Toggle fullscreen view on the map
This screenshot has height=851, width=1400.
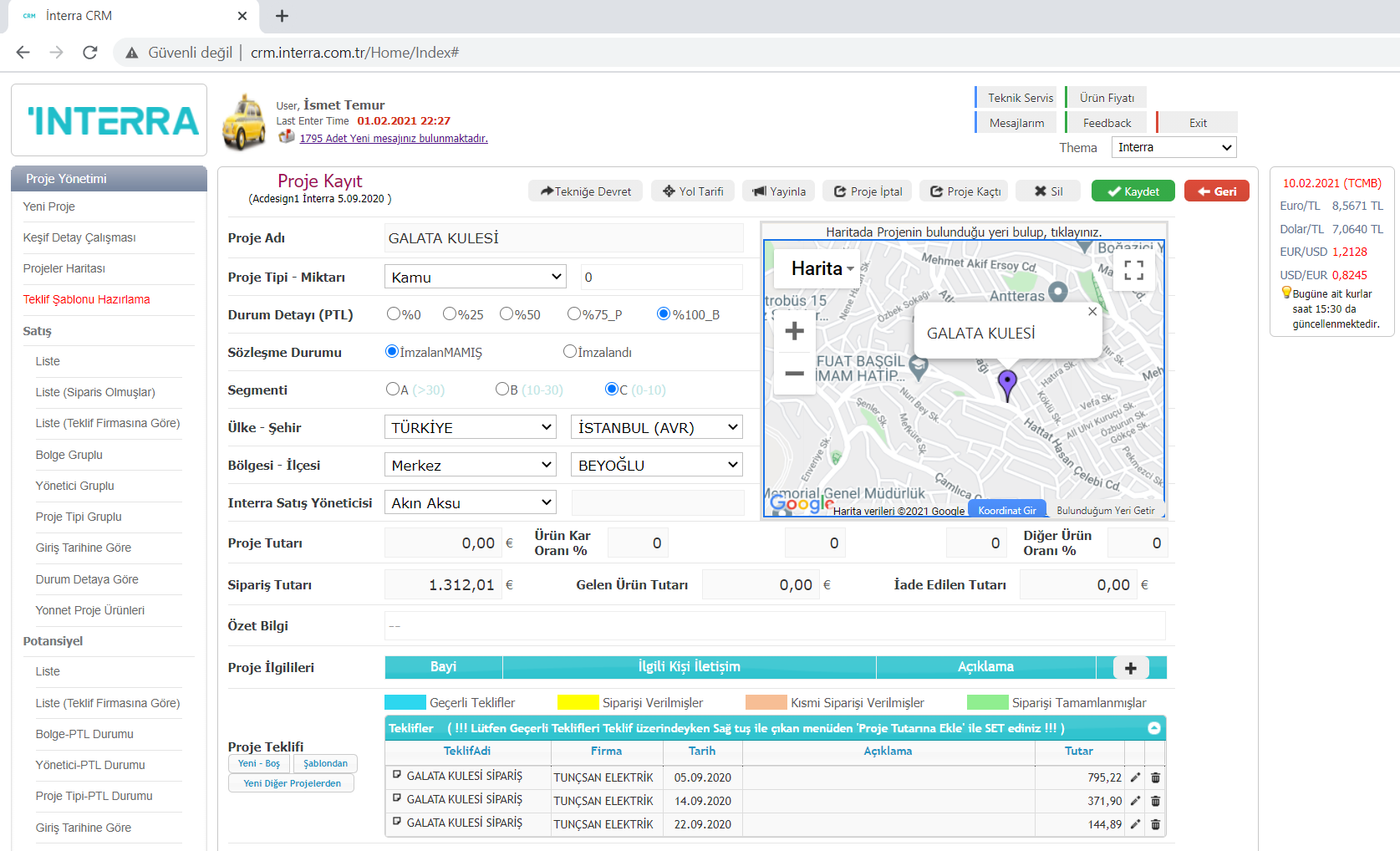pos(1133,270)
